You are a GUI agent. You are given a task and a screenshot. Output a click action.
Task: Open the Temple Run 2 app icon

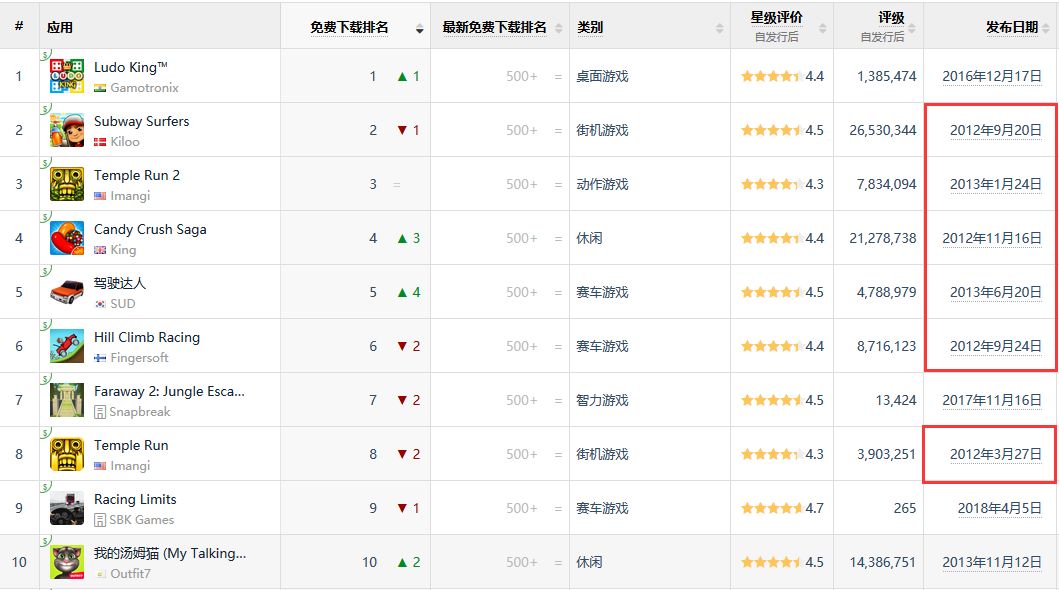pyautogui.click(x=67, y=184)
